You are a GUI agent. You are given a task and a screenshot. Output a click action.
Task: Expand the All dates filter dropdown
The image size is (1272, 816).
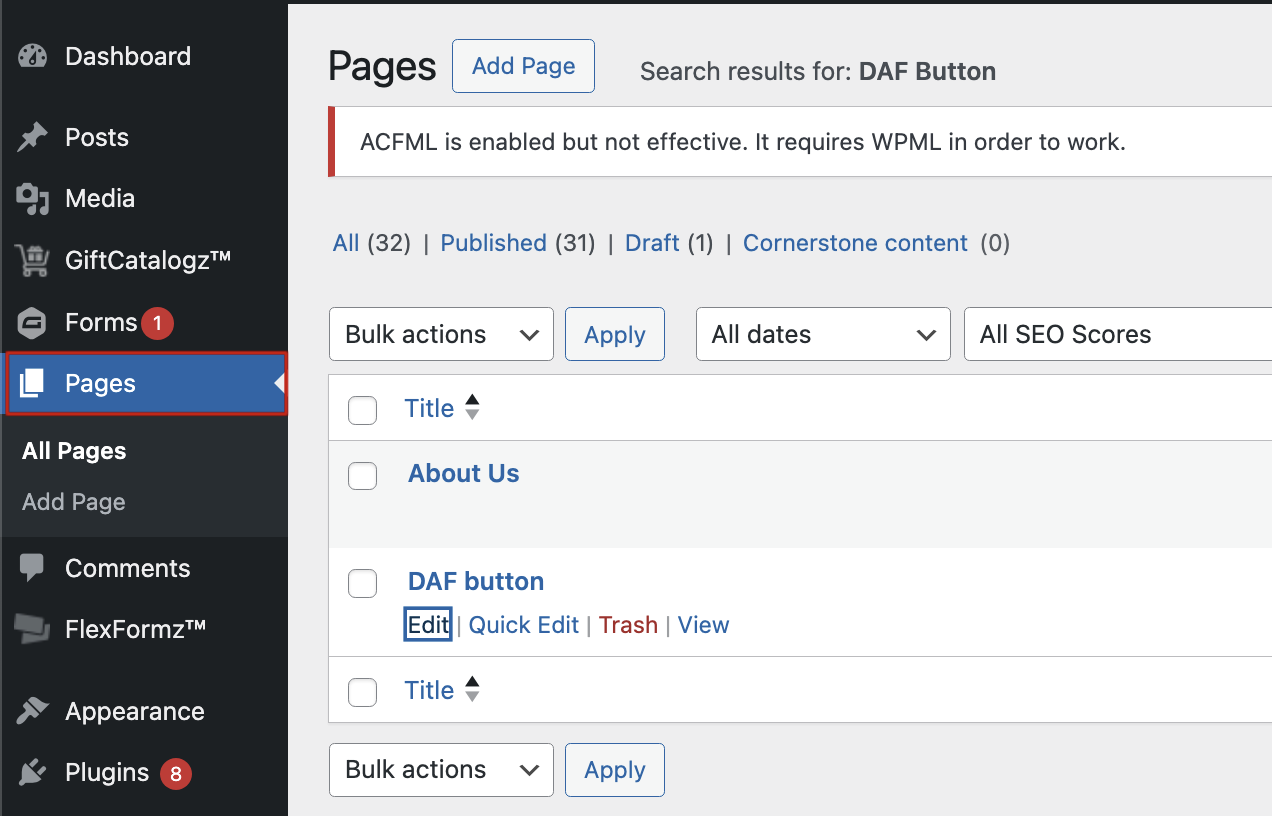pos(823,334)
